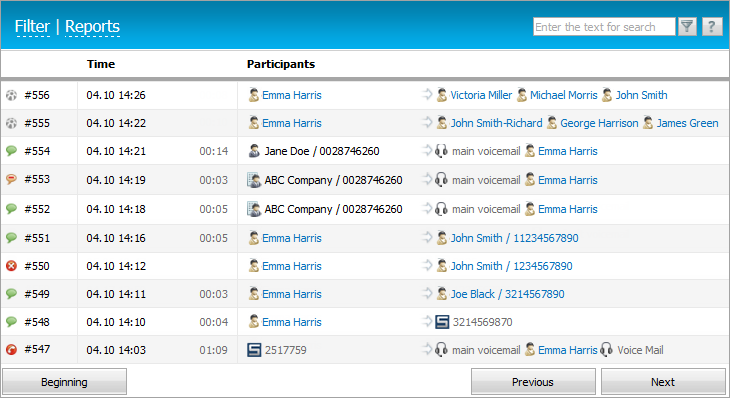Open John Smith / 11234567890 link

click(x=514, y=238)
